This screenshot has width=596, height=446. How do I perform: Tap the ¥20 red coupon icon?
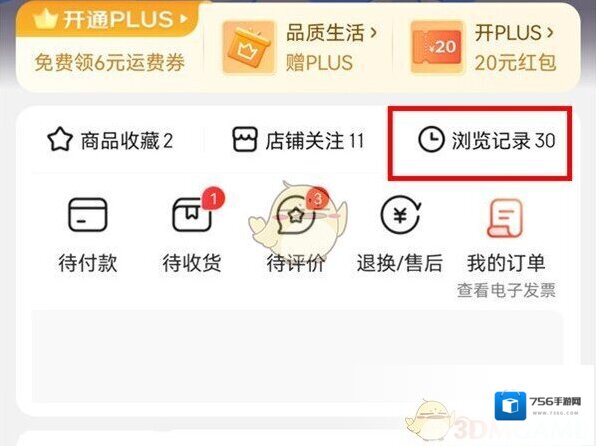point(437,47)
